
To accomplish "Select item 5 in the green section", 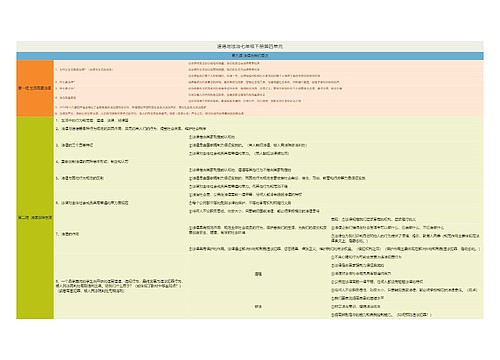I will [79, 178].
